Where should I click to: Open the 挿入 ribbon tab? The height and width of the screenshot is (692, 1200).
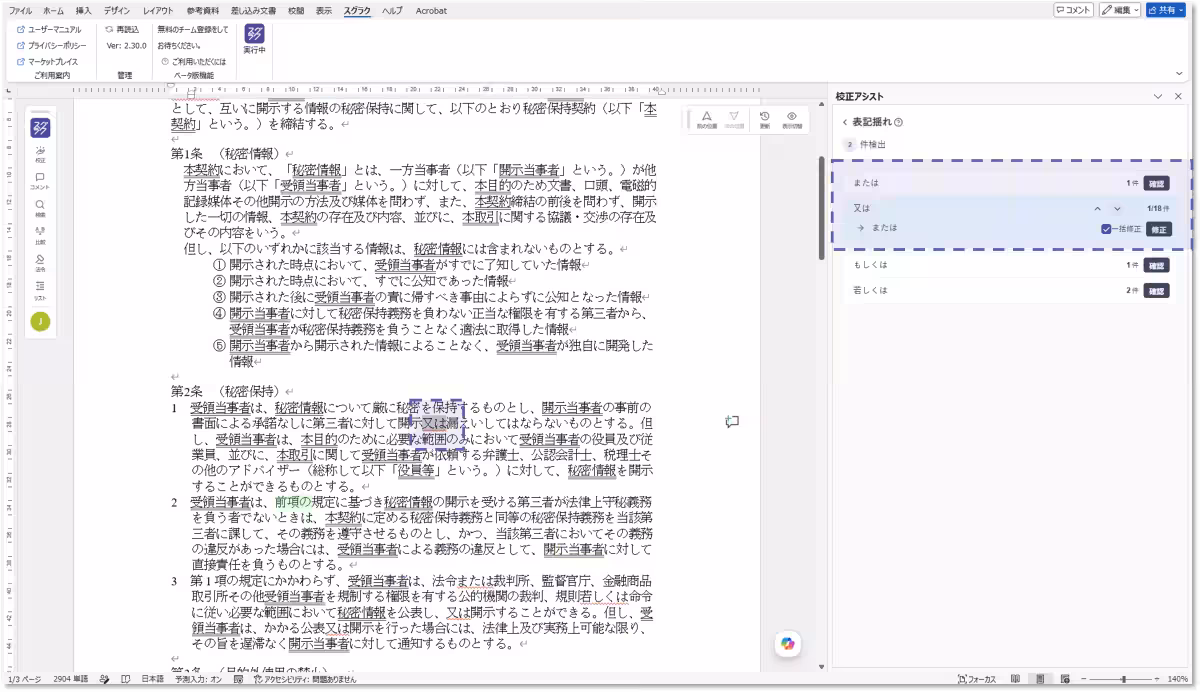coord(83,10)
